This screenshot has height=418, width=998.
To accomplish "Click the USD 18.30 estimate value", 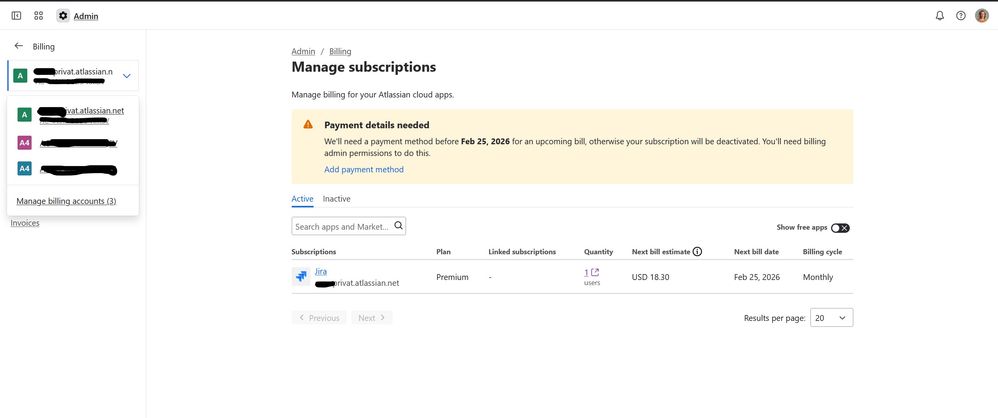I will (x=650, y=277).
